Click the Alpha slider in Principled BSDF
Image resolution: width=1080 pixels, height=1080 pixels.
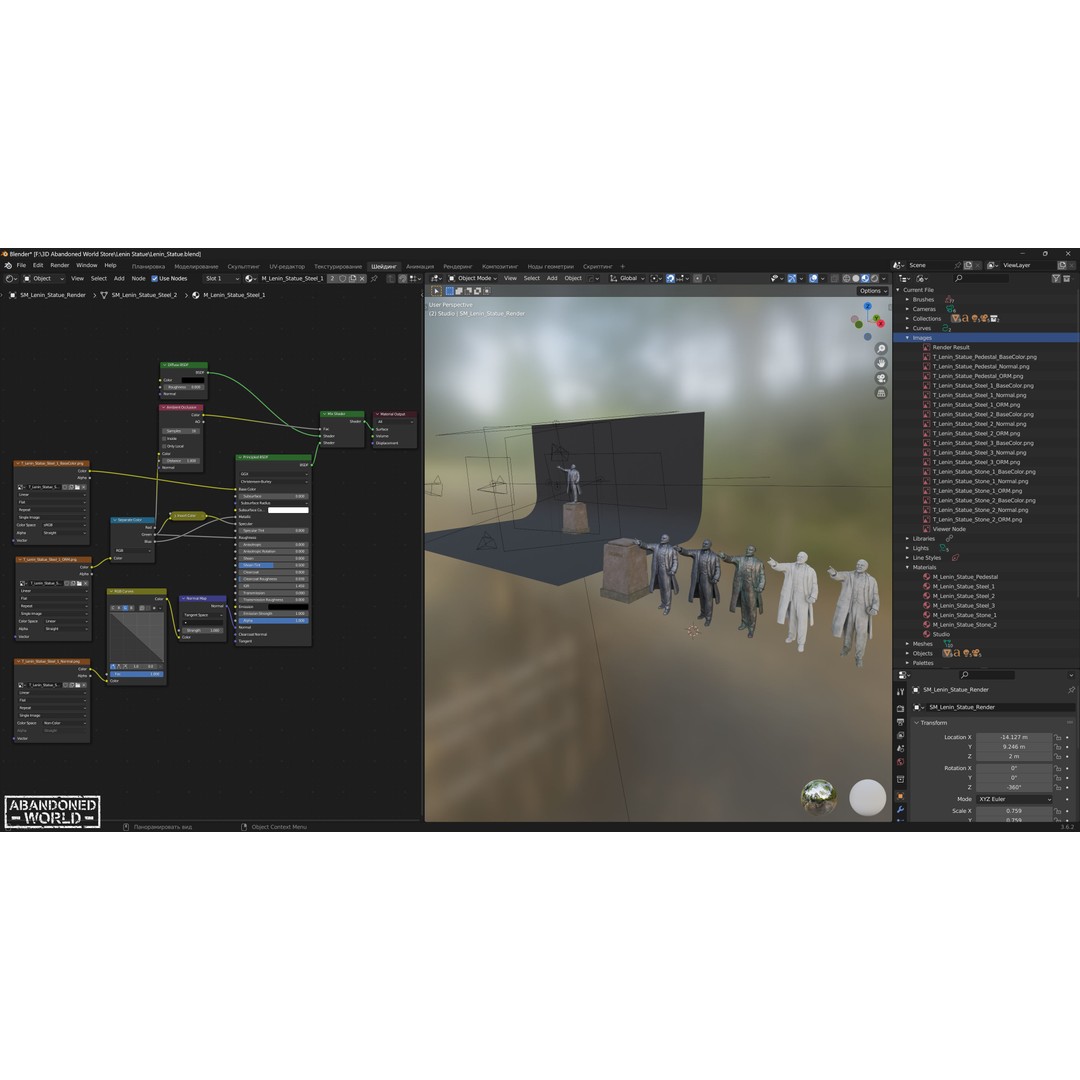pos(273,621)
